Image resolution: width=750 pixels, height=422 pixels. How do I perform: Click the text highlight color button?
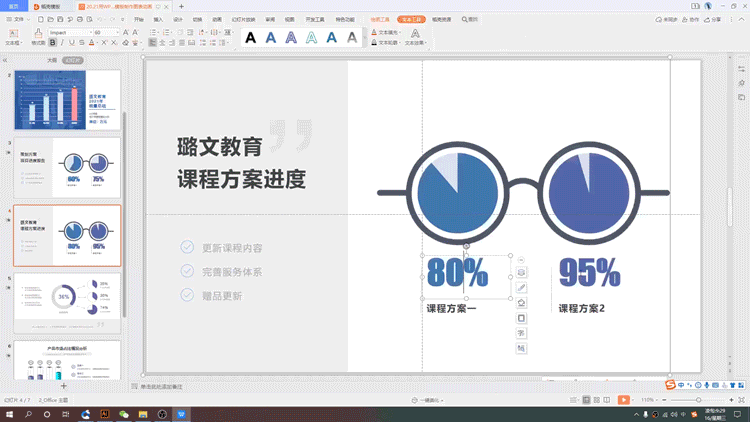click(135, 43)
